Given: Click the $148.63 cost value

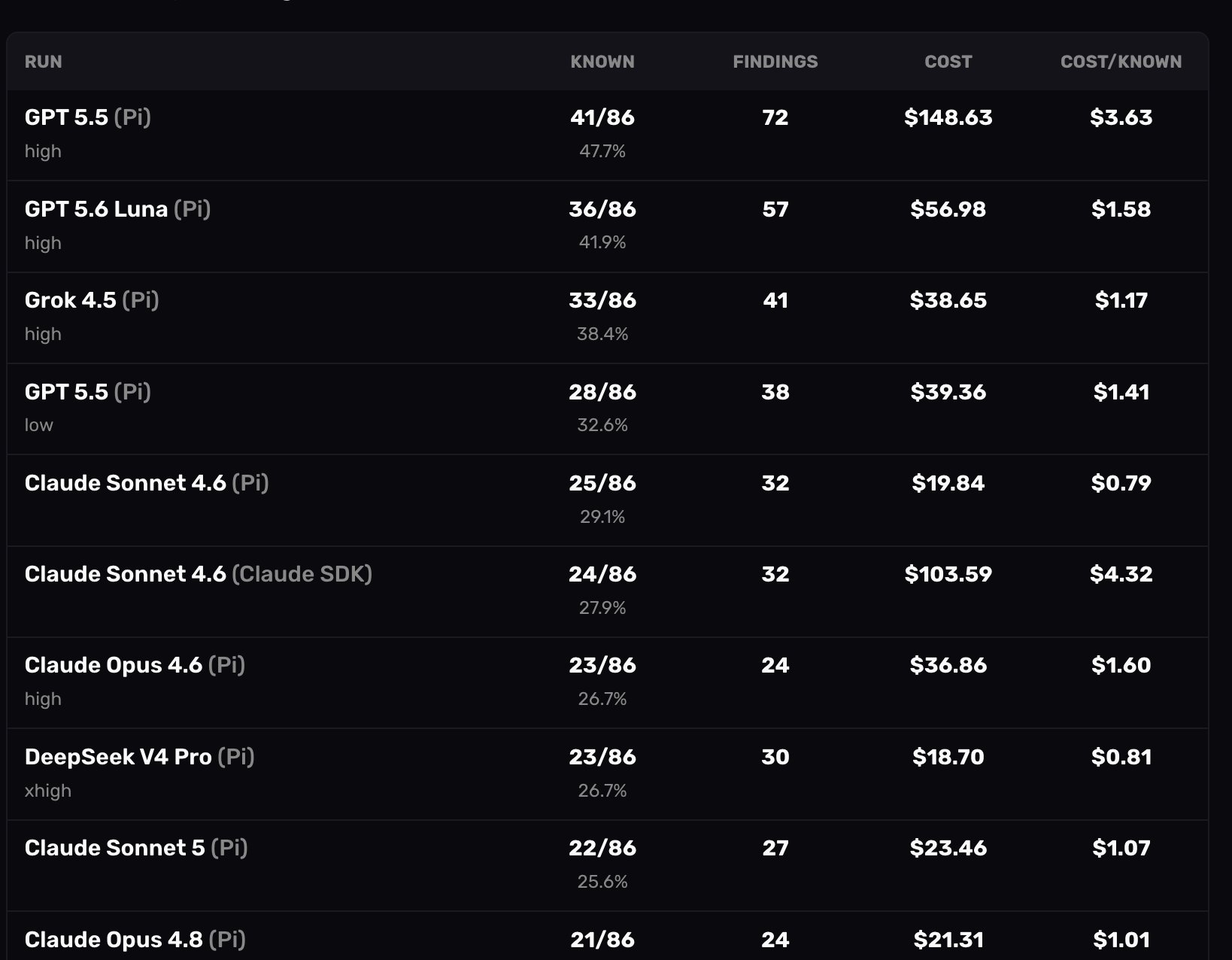Looking at the screenshot, I should (x=948, y=117).
